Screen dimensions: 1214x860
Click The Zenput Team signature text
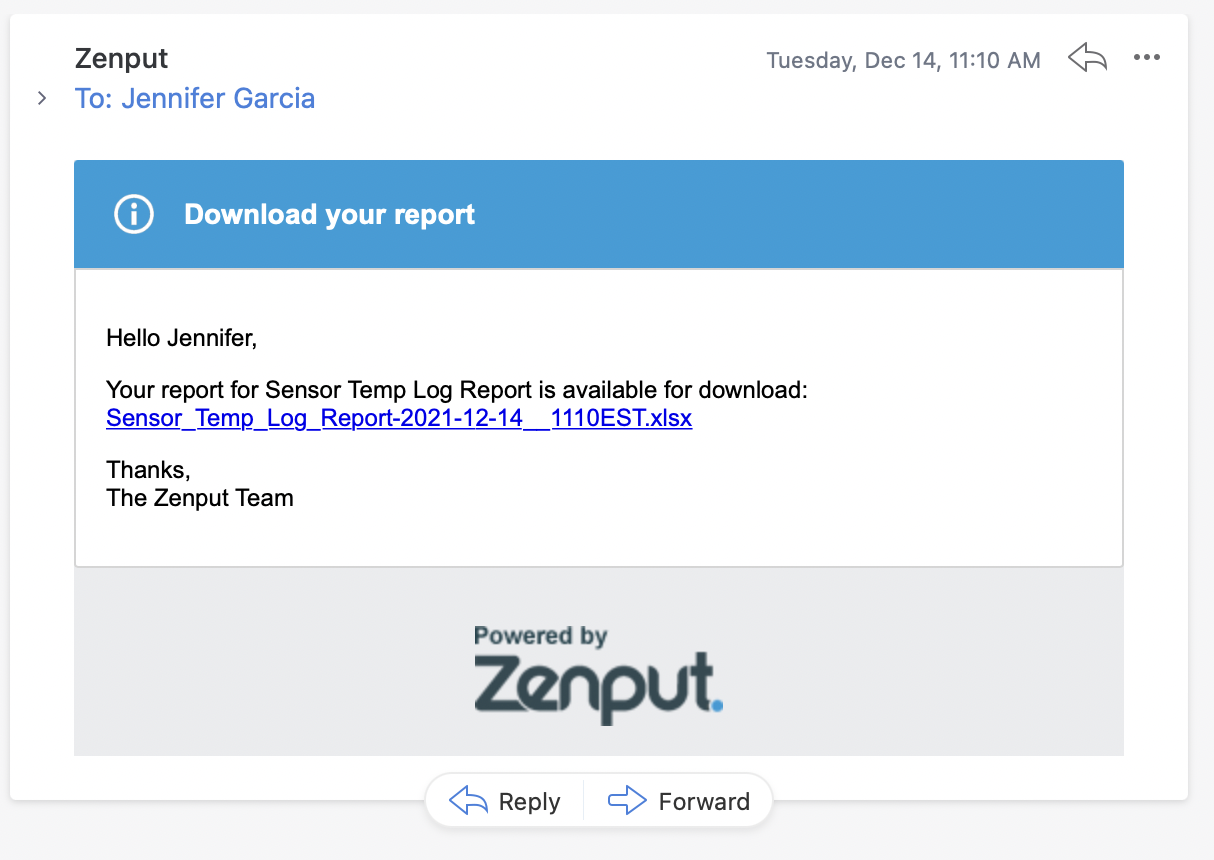point(200,497)
